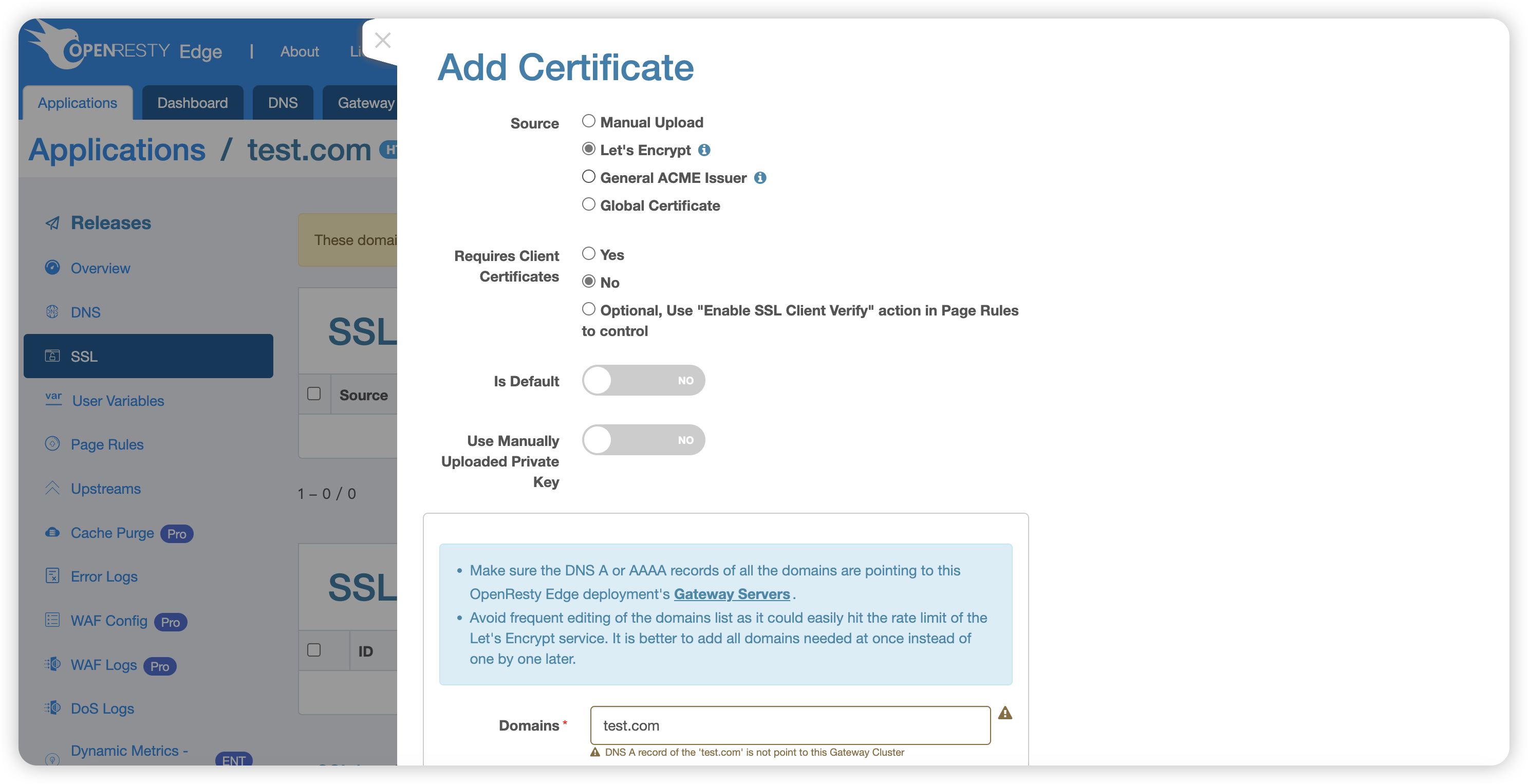Click Applications breadcrumb link
This screenshot has height=784, width=1528.
pyautogui.click(x=117, y=150)
